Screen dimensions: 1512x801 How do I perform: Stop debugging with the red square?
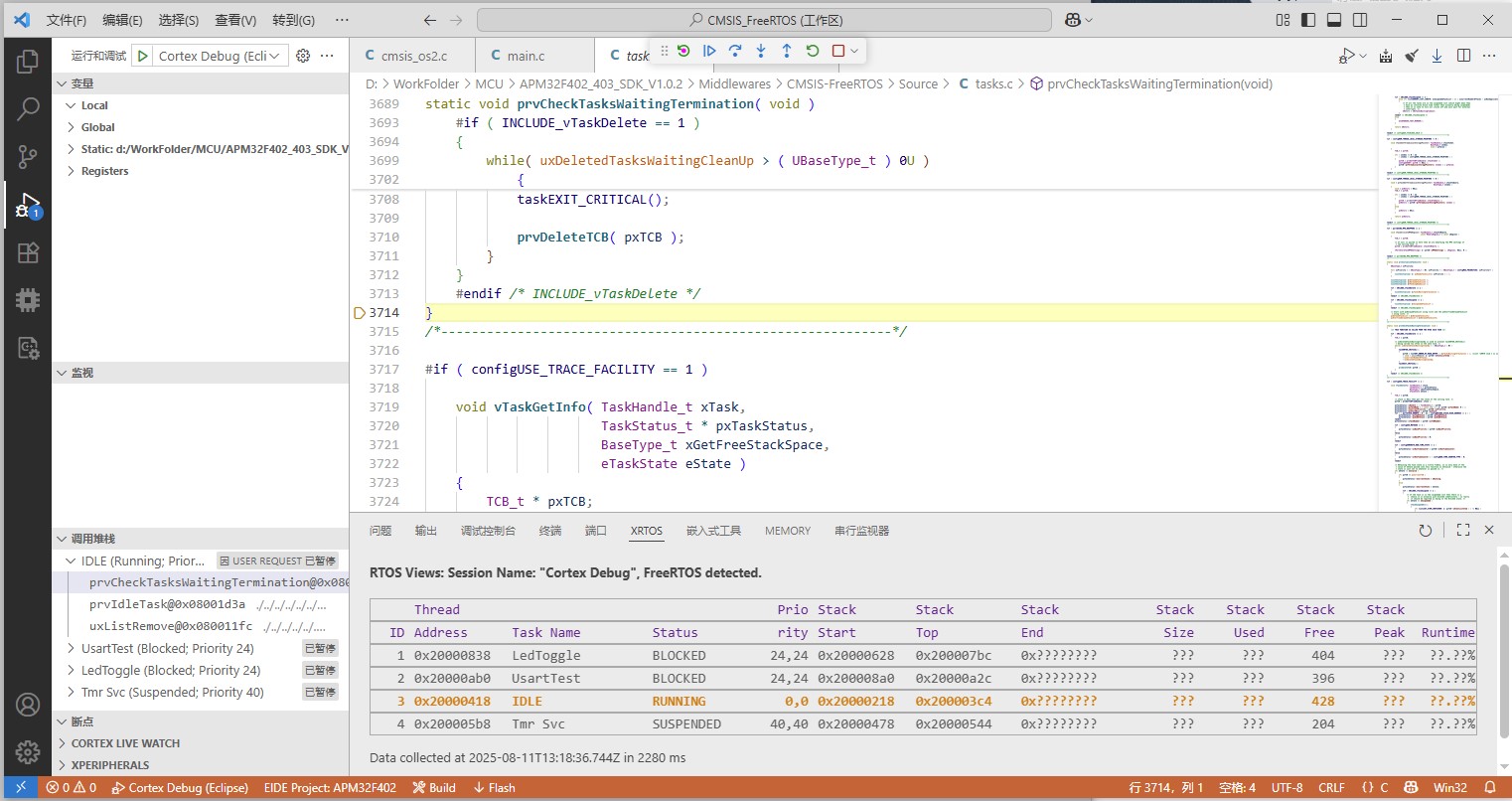pos(838,51)
